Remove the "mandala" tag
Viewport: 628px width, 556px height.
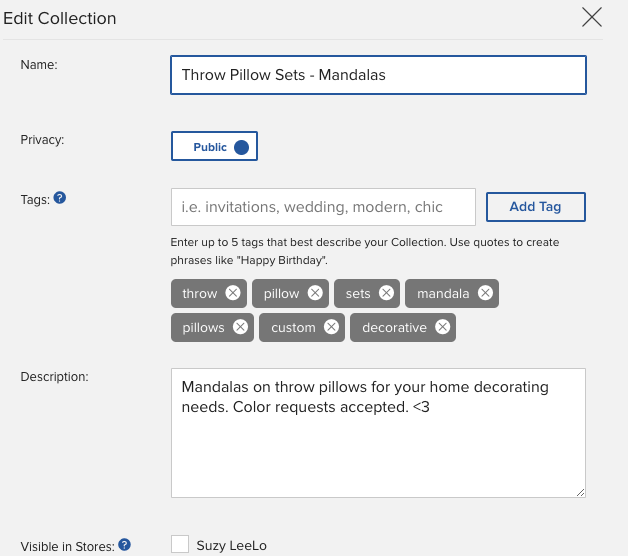click(x=485, y=293)
